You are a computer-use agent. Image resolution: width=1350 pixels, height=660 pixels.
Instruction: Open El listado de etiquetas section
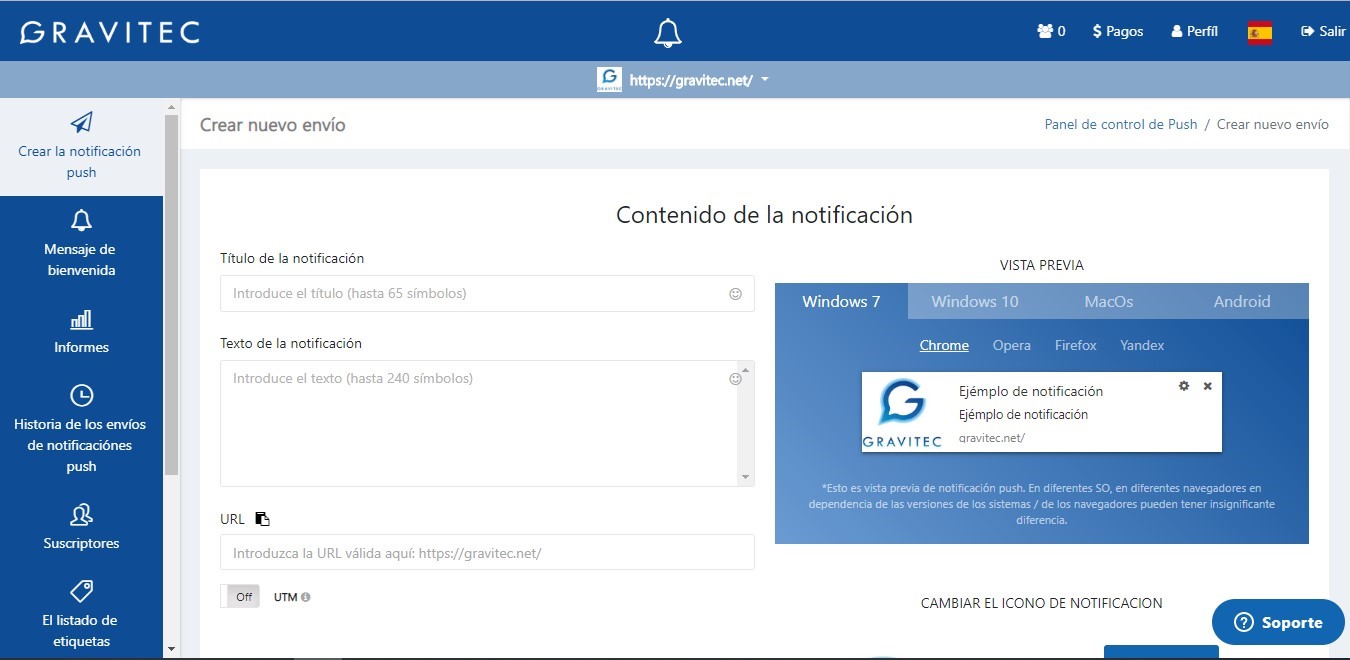click(x=81, y=614)
